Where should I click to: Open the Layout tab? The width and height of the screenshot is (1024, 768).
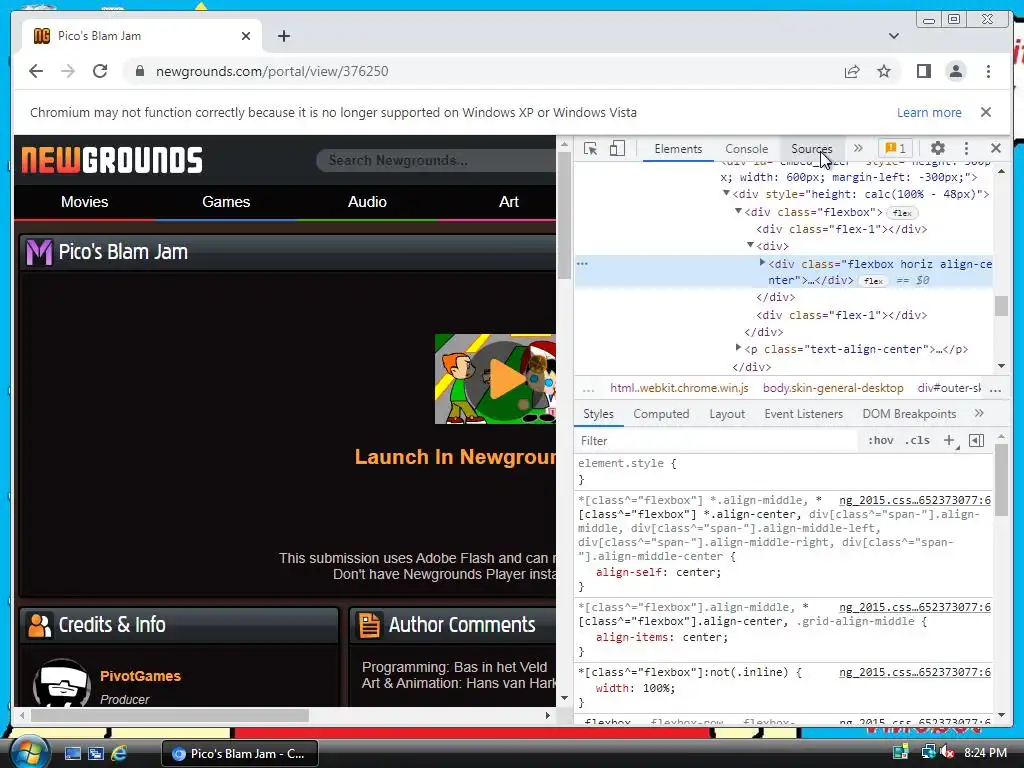point(727,414)
